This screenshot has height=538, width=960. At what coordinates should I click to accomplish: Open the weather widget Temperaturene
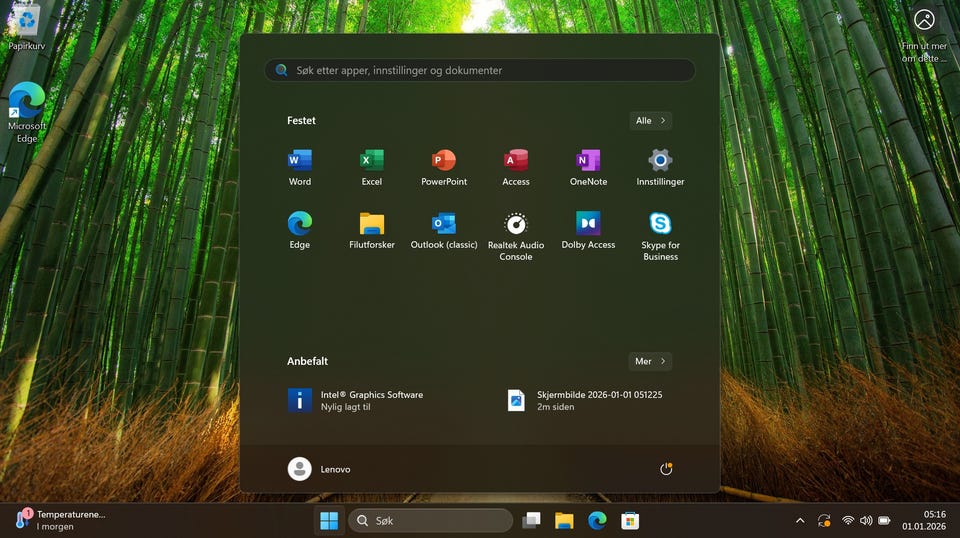pos(60,520)
